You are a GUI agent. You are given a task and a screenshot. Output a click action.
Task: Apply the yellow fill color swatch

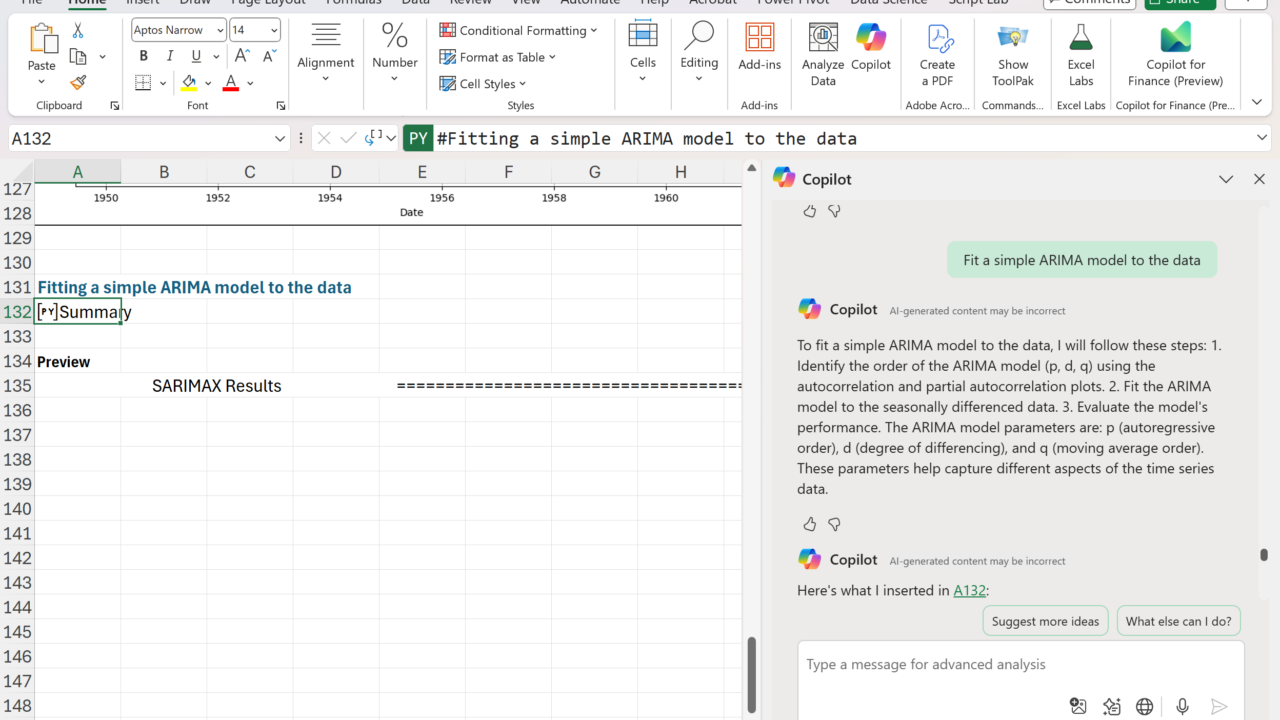pyautogui.click(x=189, y=83)
